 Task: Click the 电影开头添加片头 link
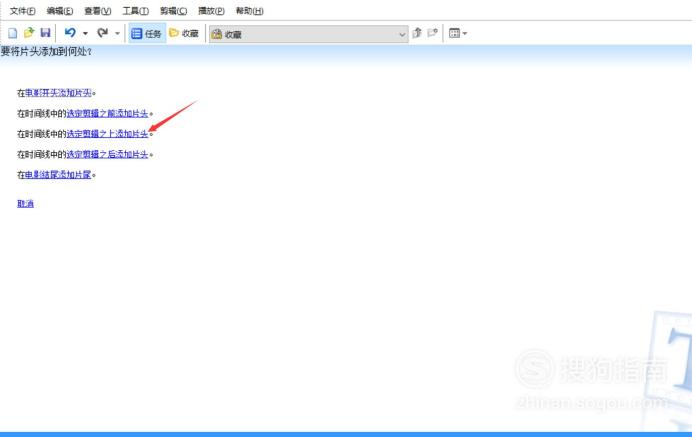[x=58, y=93]
